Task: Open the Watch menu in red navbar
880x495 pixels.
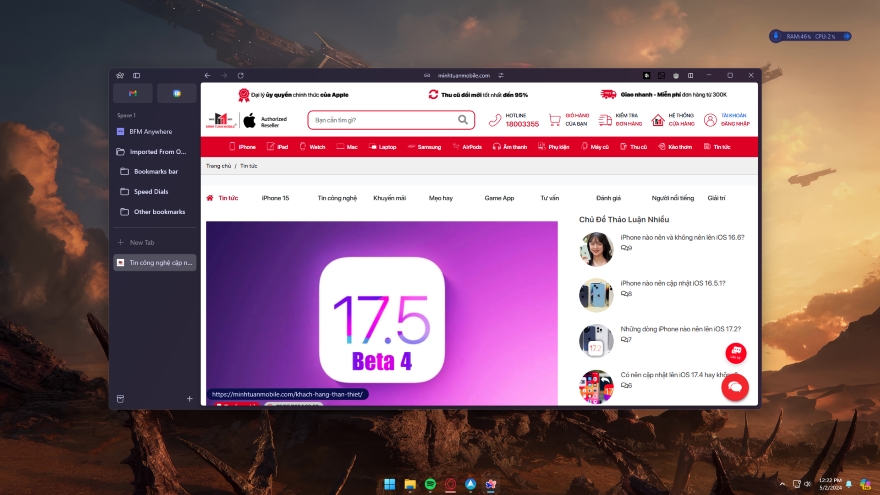Action: click(312, 146)
